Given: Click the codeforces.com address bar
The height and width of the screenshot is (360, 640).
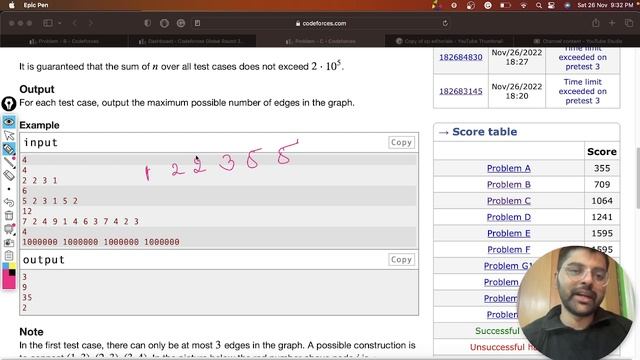Looking at the screenshot, I should [321, 23].
